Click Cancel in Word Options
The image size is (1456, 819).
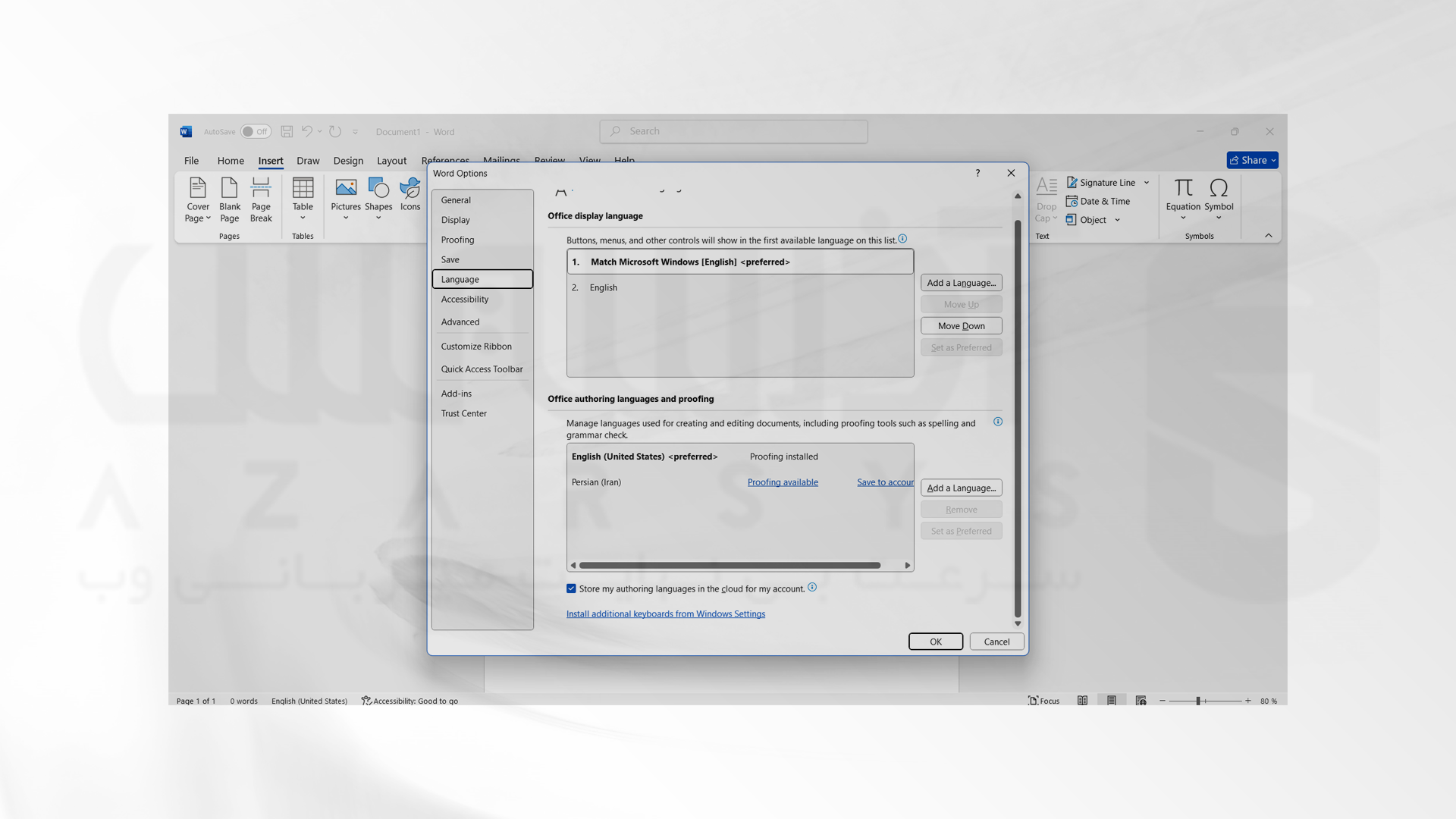996,642
